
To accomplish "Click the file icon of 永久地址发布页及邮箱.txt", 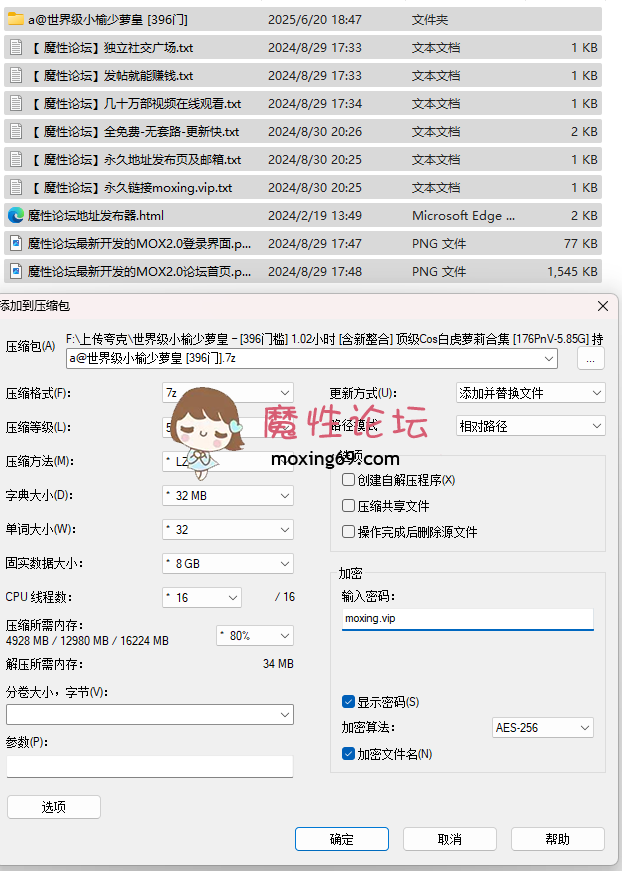I will click(16, 159).
